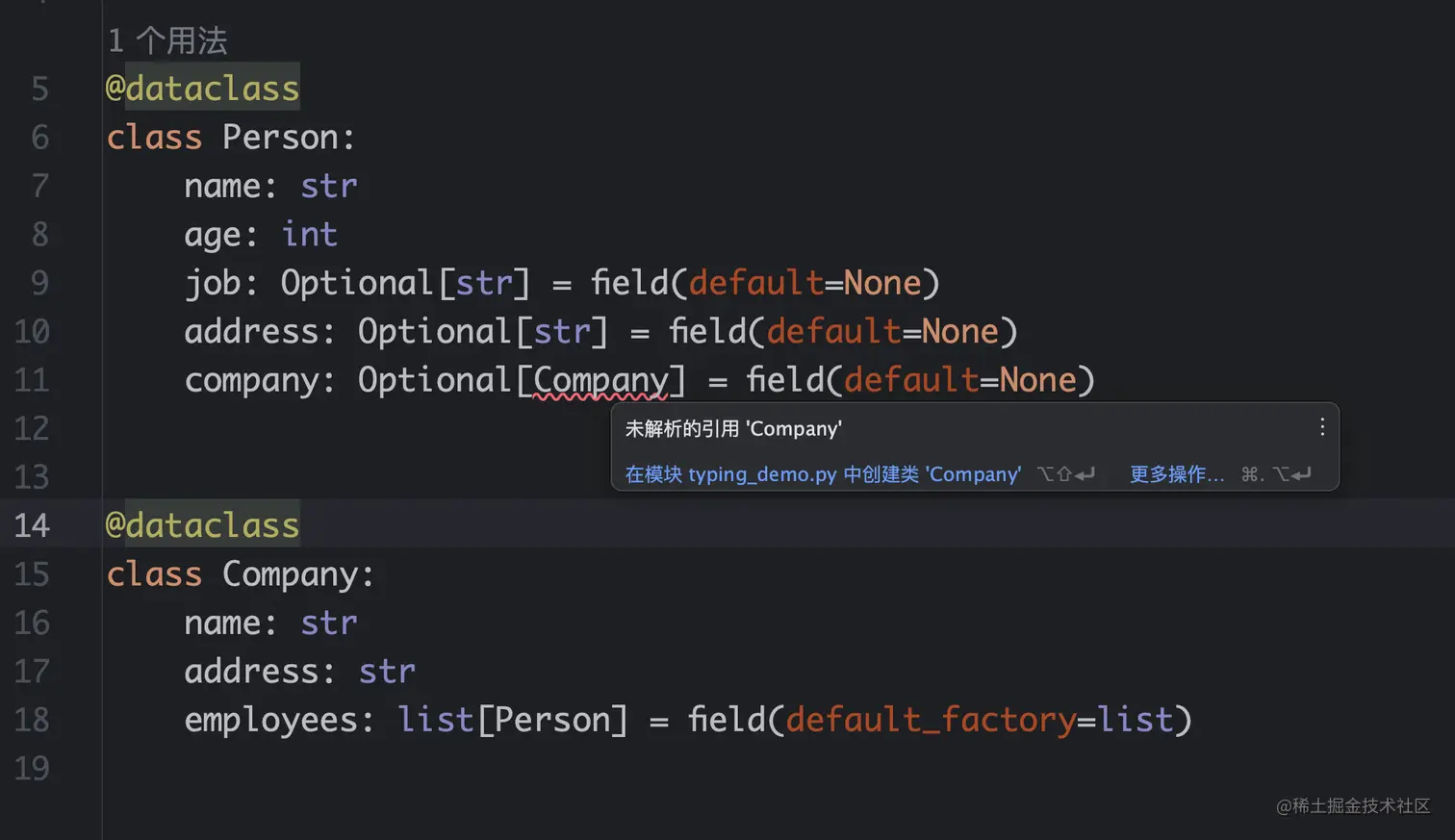Place cursor on the Company class name on line 15

(290, 574)
